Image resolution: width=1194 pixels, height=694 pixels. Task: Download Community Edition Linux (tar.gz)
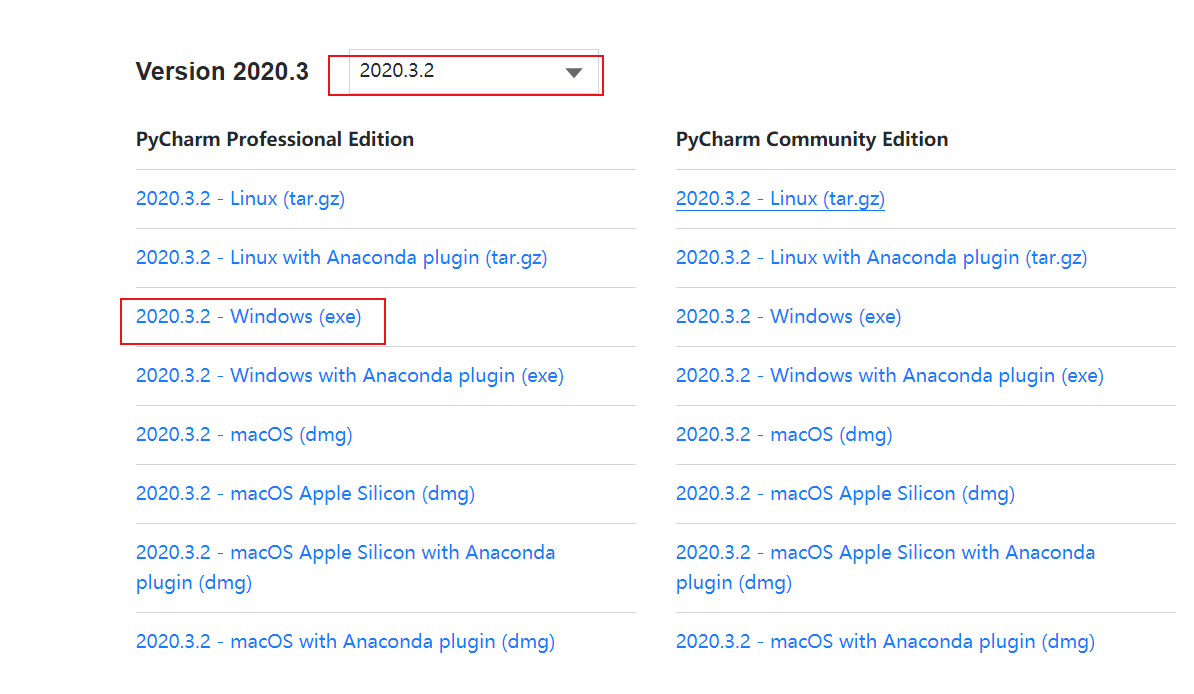[x=780, y=198]
